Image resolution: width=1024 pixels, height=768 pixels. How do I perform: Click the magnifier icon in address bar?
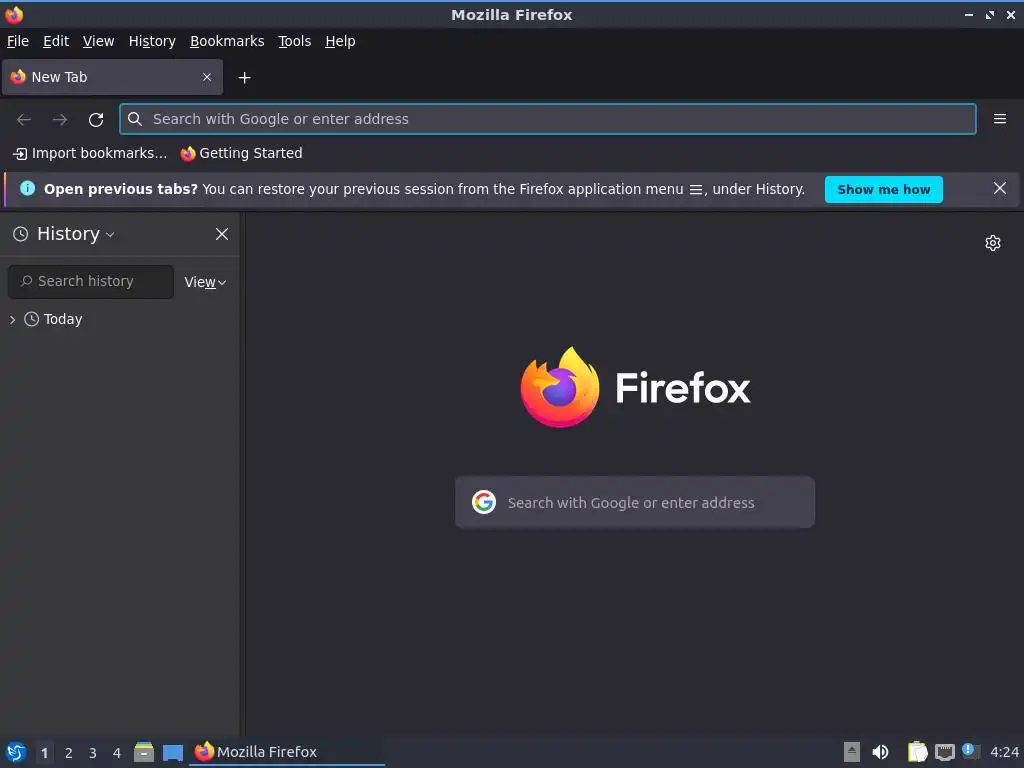pos(135,119)
